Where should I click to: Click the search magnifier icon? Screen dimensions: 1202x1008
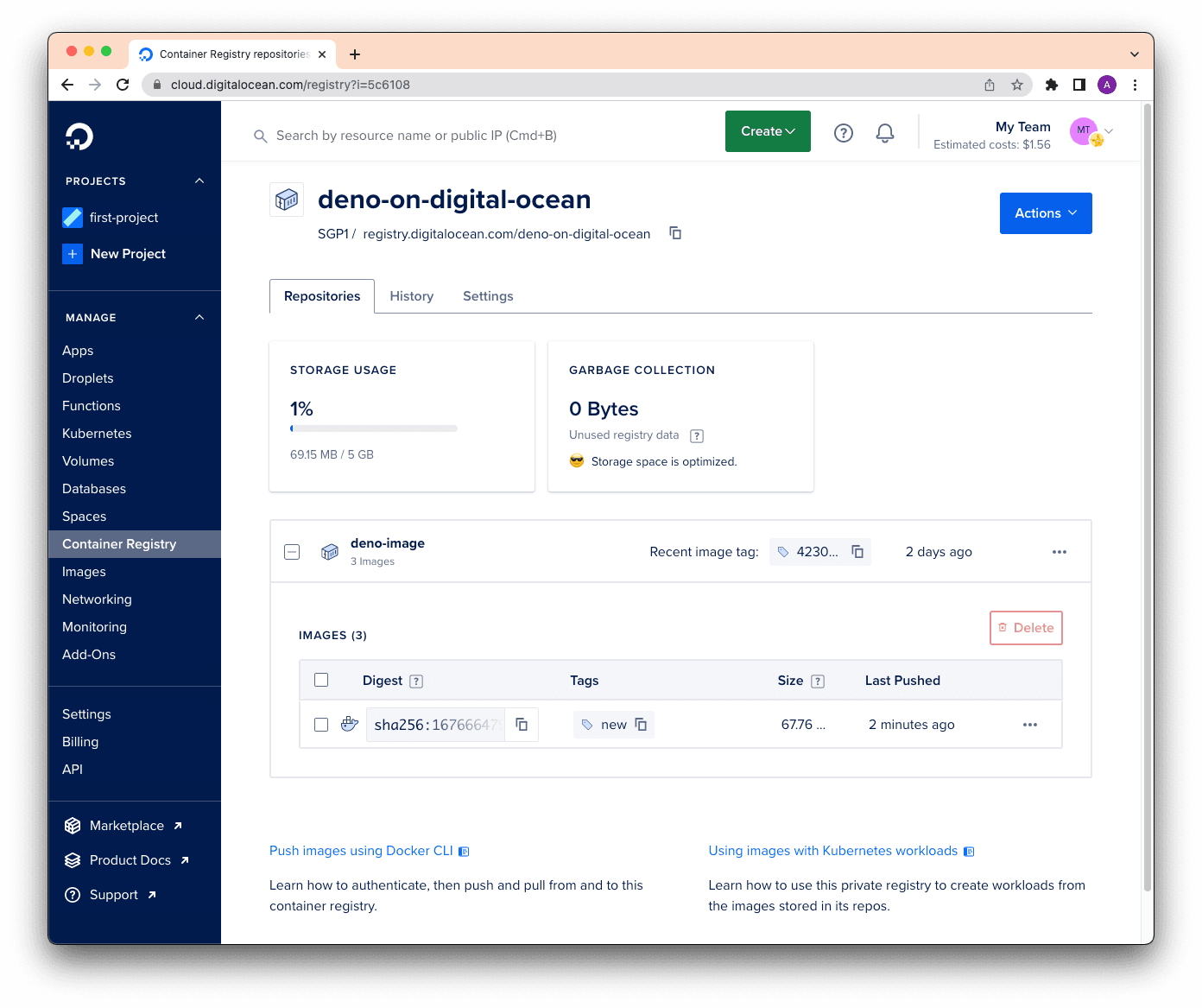[x=260, y=136]
